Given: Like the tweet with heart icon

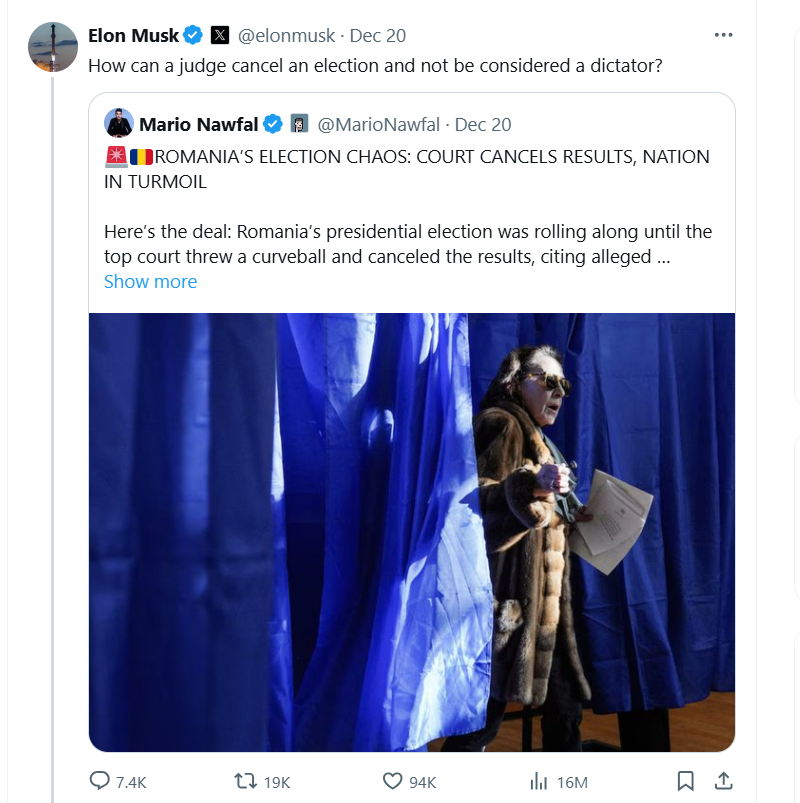Looking at the screenshot, I should coord(394,781).
